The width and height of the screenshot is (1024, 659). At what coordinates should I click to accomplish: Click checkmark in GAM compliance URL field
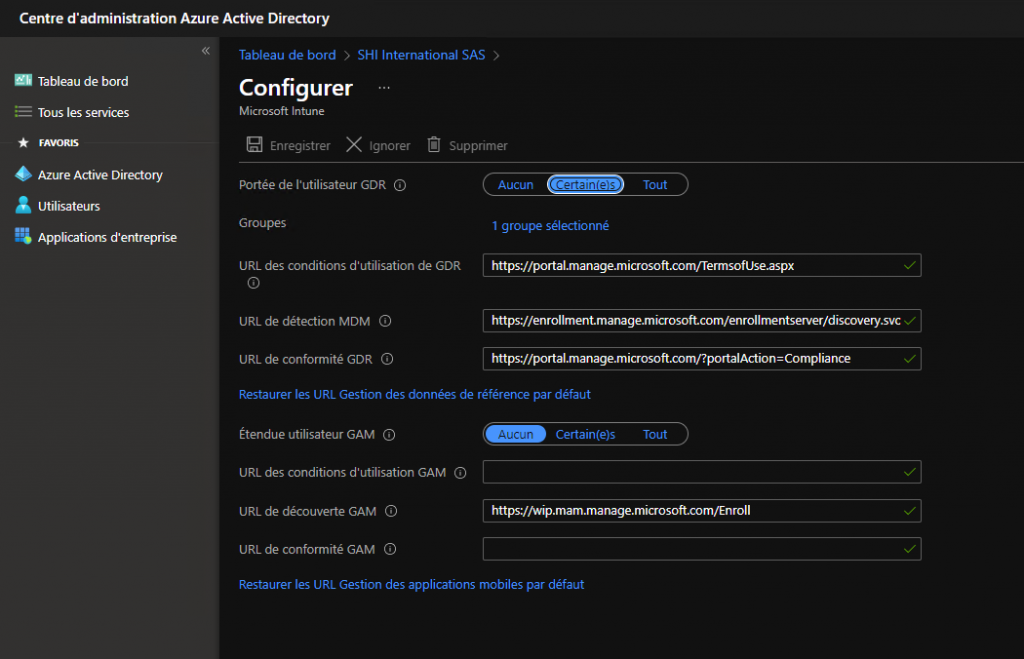point(909,549)
